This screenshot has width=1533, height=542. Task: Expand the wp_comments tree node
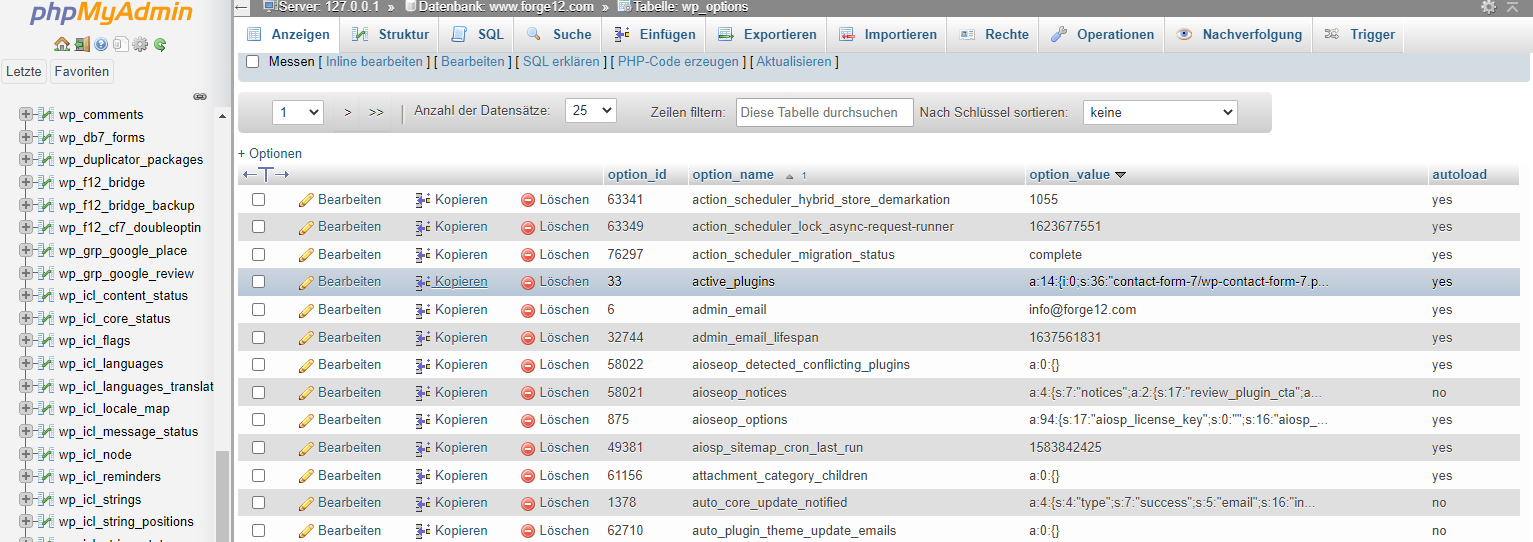(26, 114)
